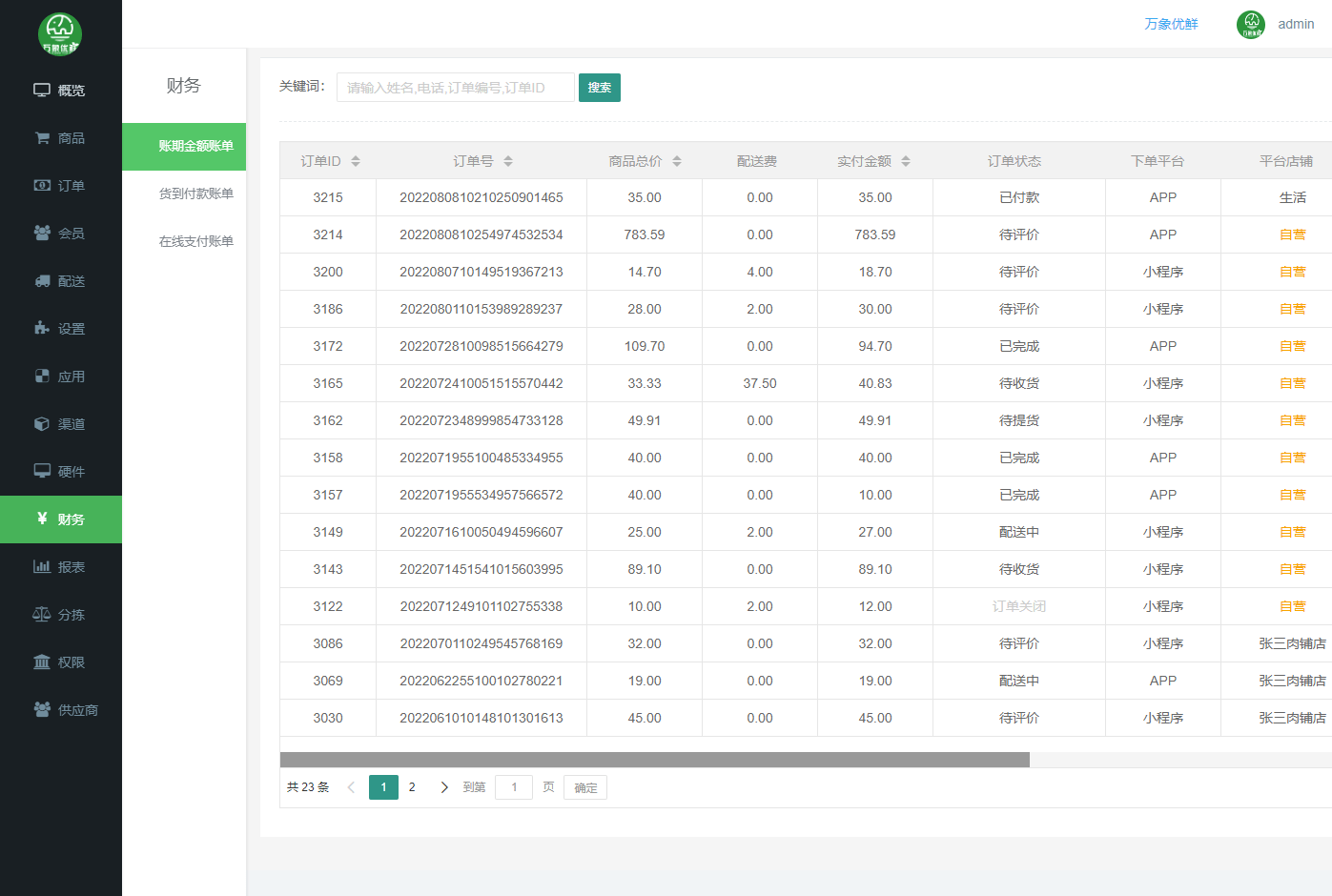Image resolution: width=1332 pixels, height=896 pixels.
Task: Open the settings puzzle piece icon
Action: pyautogui.click(x=42, y=329)
